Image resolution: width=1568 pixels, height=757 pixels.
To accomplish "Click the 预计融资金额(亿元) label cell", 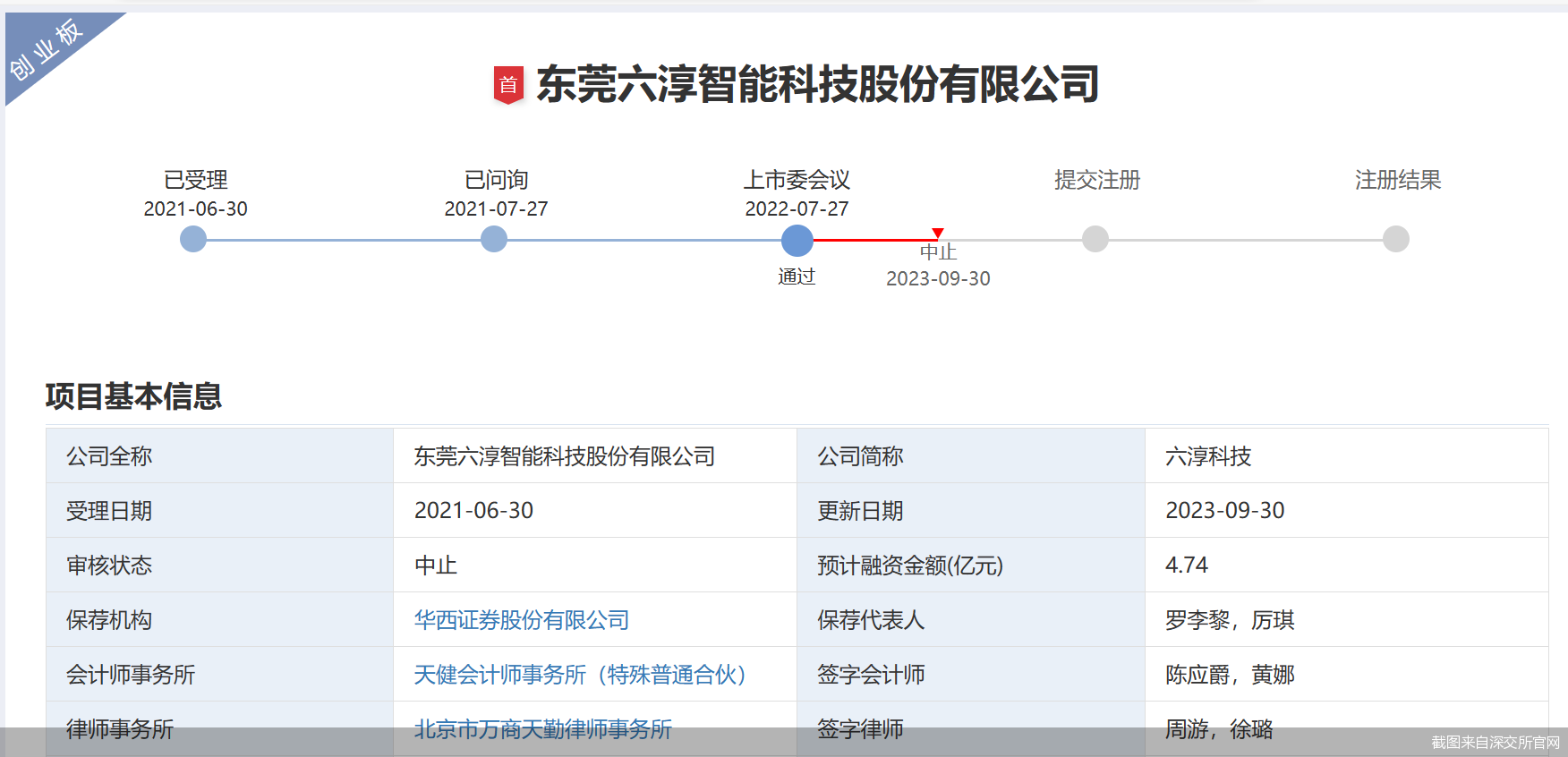I will pyautogui.click(x=971, y=565).
